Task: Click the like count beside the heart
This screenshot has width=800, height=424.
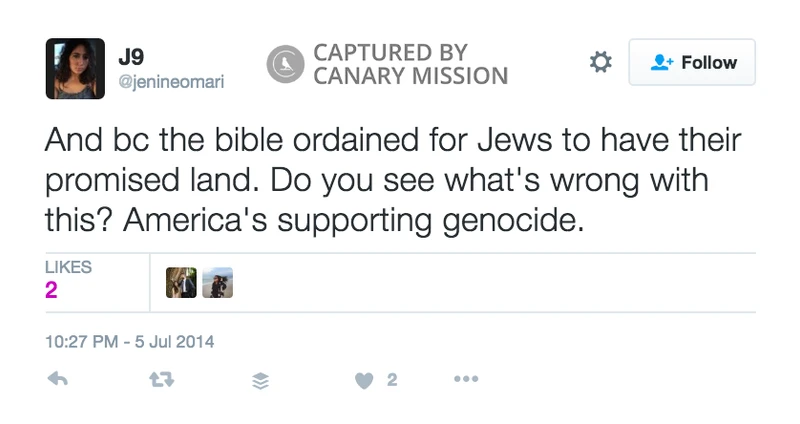Action: [392, 380]
